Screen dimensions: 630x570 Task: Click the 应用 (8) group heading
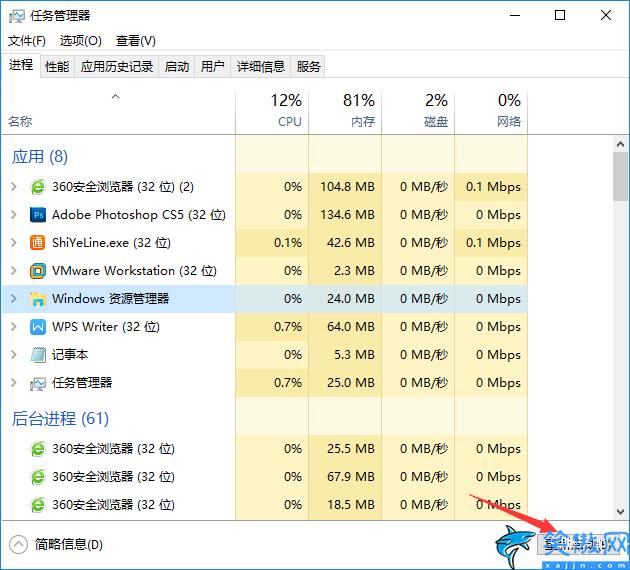(40, 157)
